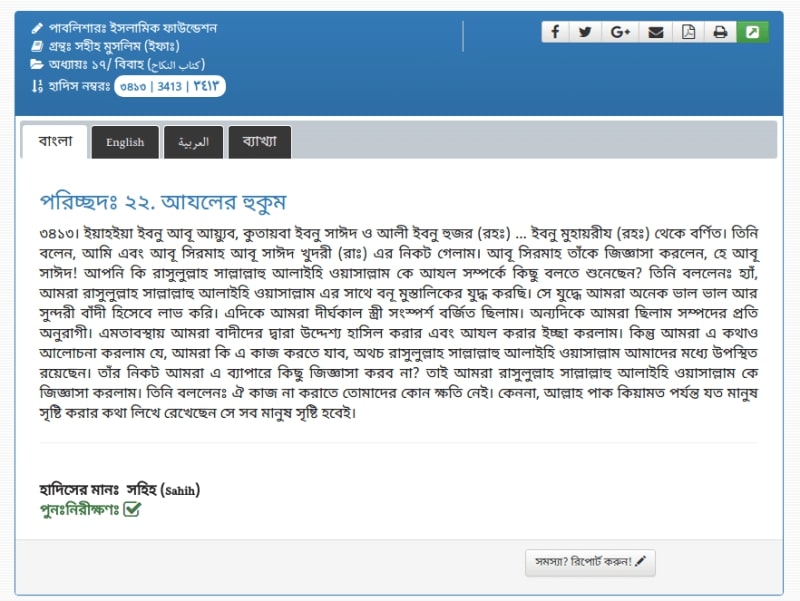Print the hadith with the printer icon
The width and height of the screenshot is (800, 601).
720,32
